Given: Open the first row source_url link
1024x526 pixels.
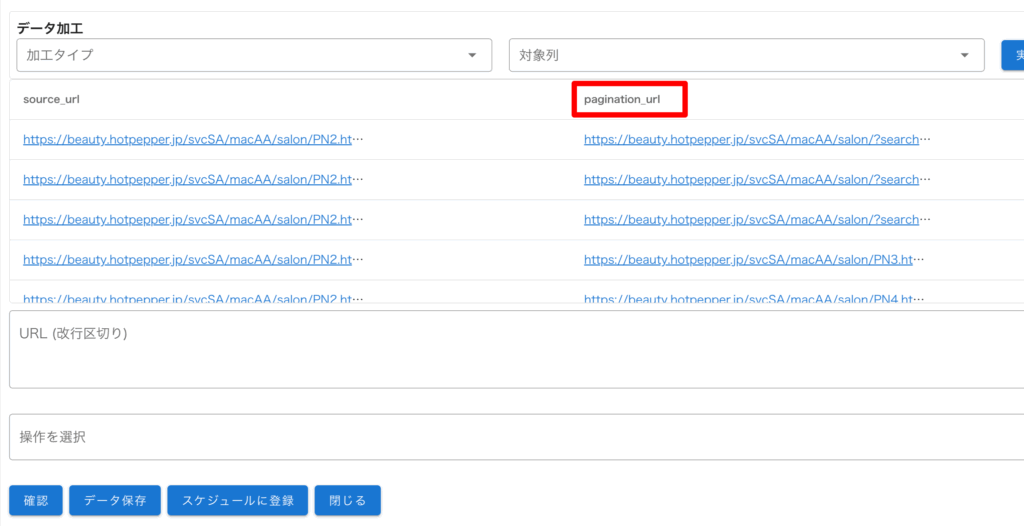Looking at the screenshot, I should pyautogui.click(x=192, y=139).
